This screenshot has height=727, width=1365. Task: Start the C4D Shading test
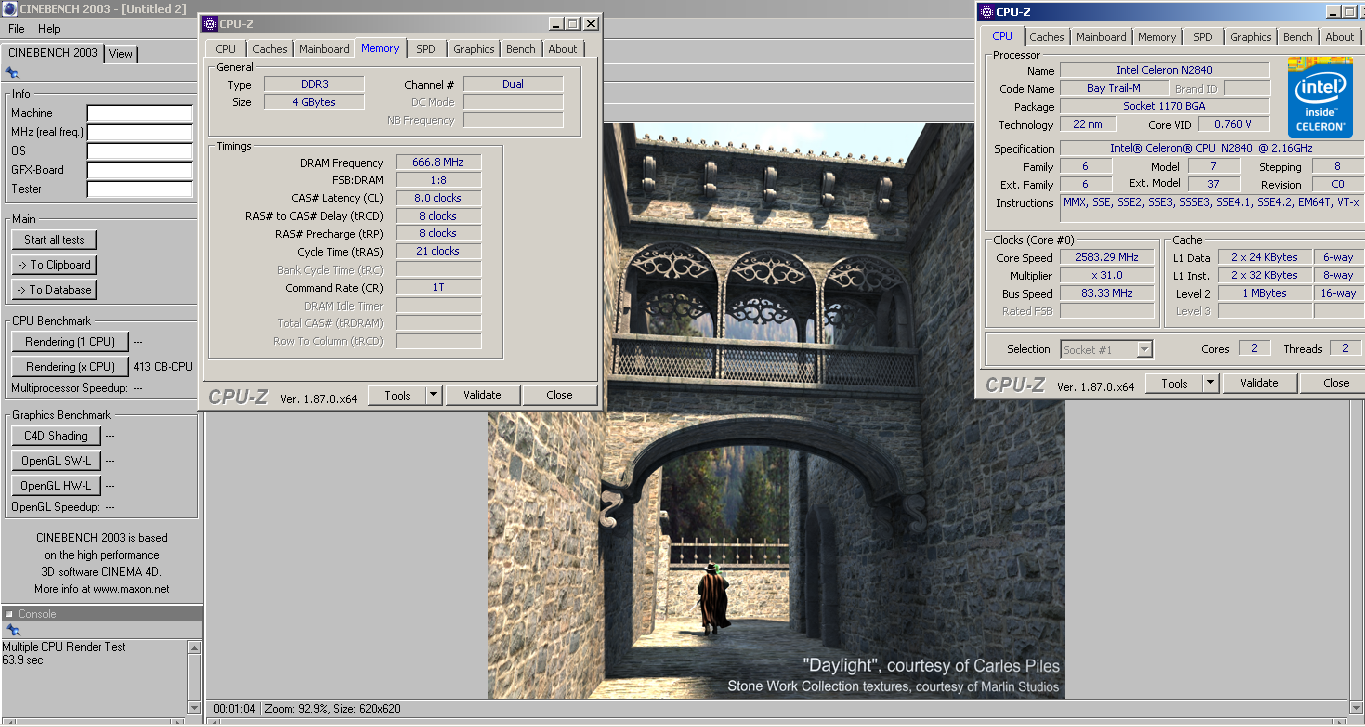(x=56, y=436)
